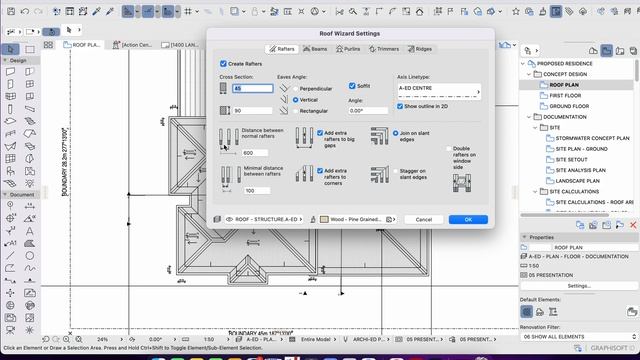The image size is (640, 360).
Task: Click zoom in magnifier at bottom bar
Action: (66, 339)
